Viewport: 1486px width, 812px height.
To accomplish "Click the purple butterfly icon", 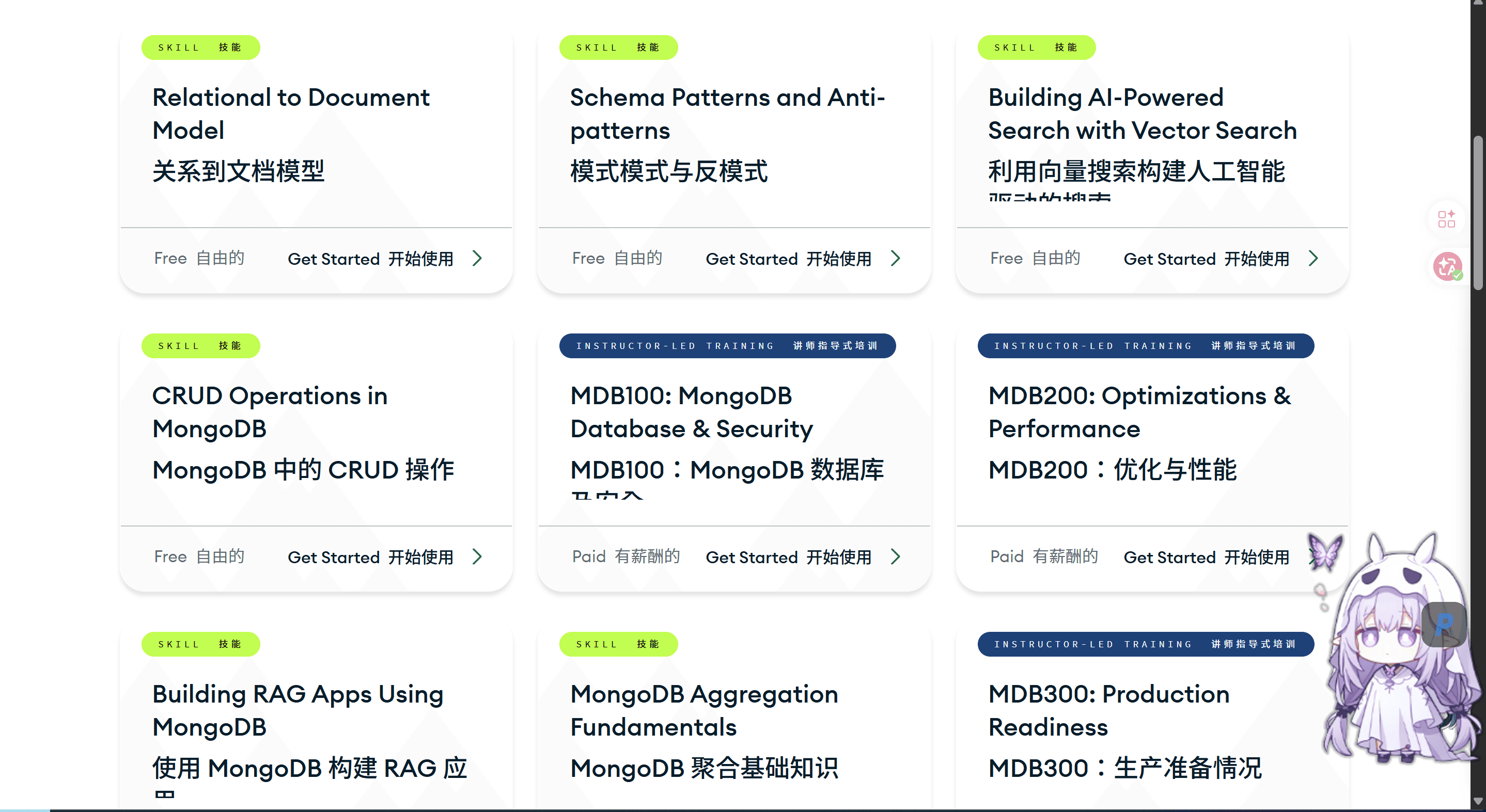I will (1326, 551).
